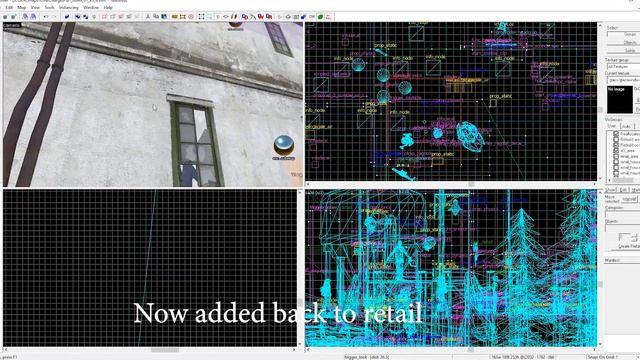This screenshot has height=360, width=640.
Task: Select Groups selection mode button
Action: coord(624,34)
